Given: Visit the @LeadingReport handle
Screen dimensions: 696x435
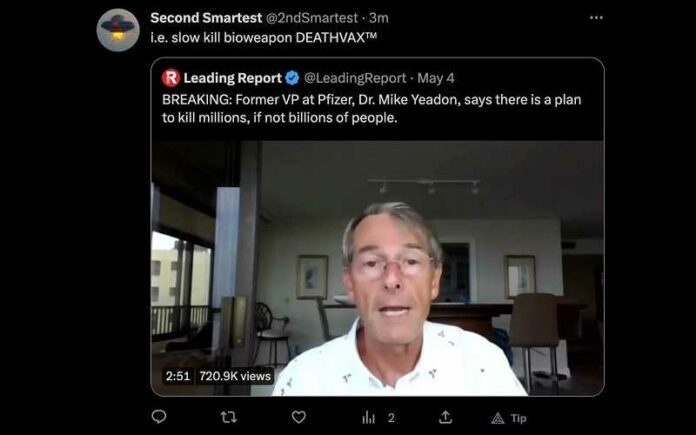Looking at the screenshot, I should tap(354, 78).
